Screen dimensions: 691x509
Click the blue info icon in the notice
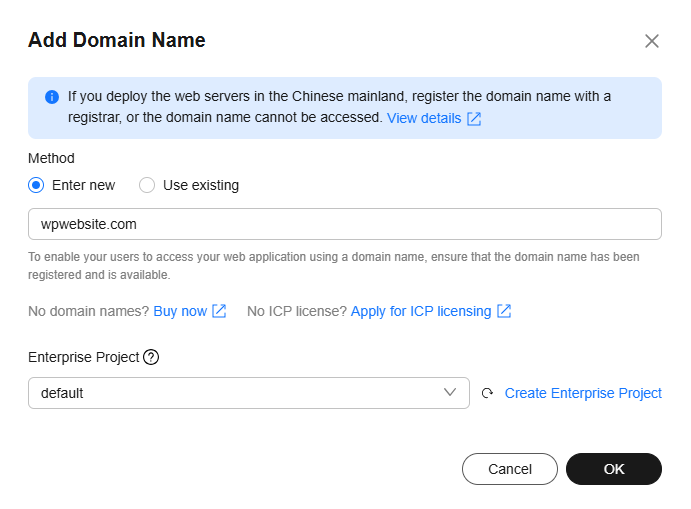point(52,97)
